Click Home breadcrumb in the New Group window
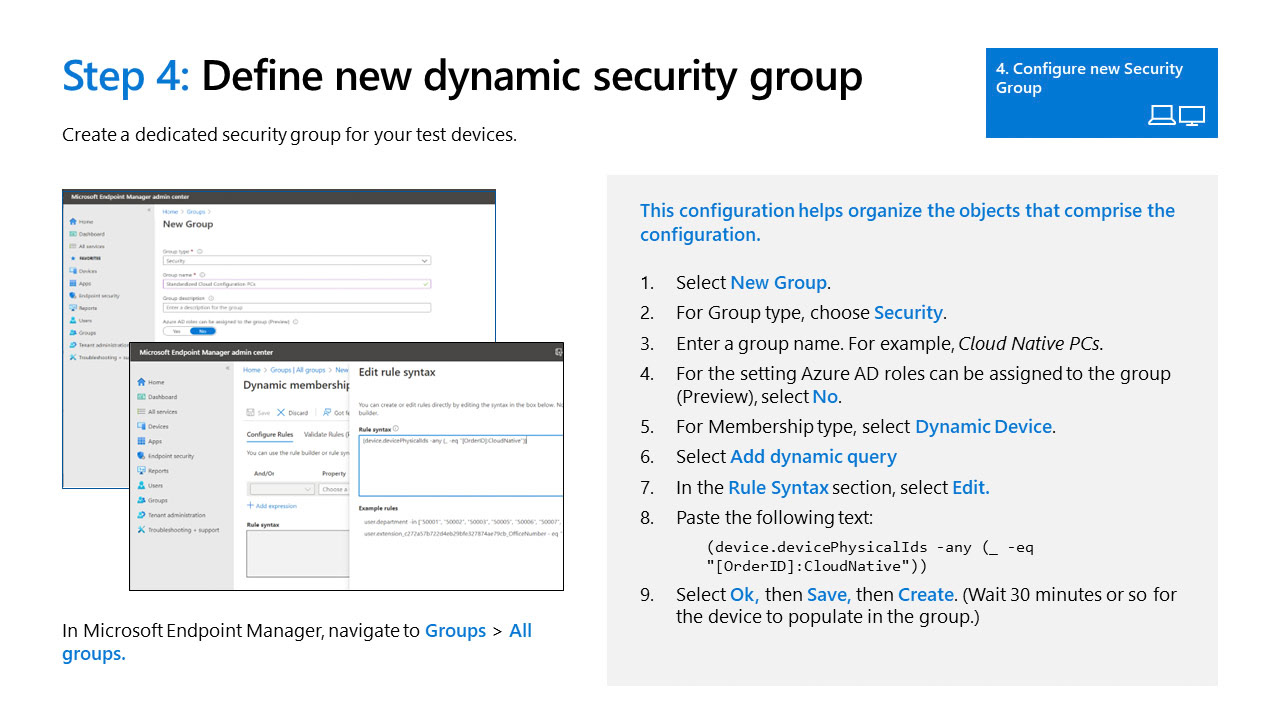Screen dimensions: 1280x720 [x=170, y=212]
